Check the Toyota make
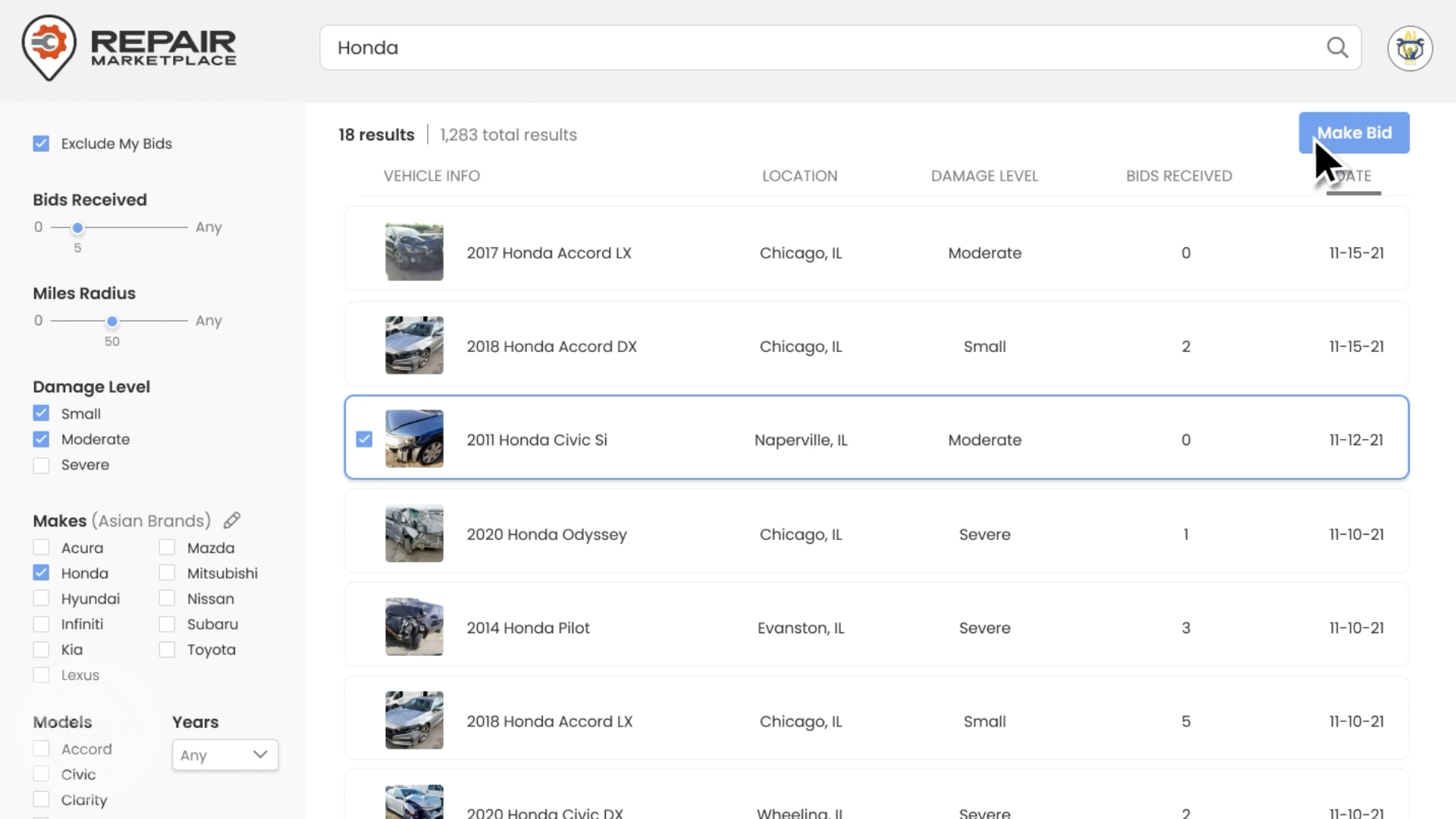1456x819 pixels. tap(167, 650)
